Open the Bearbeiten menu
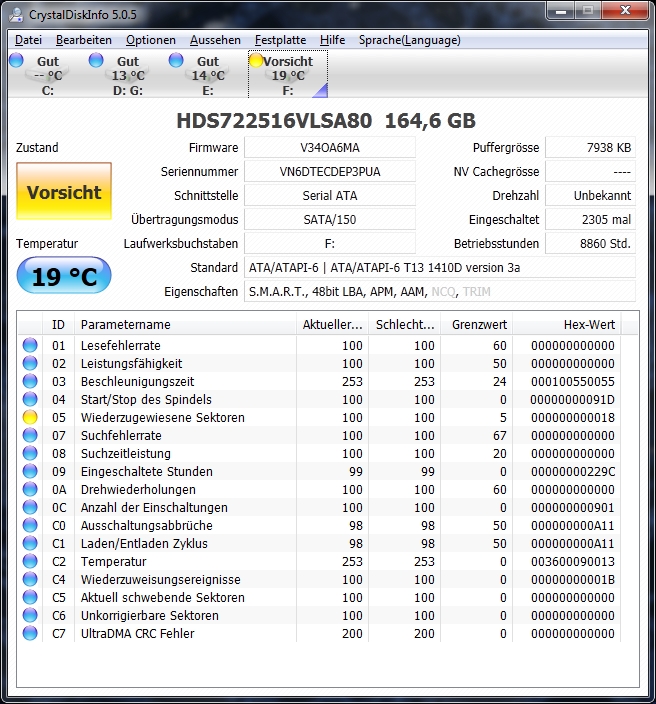 pos(84,40)
